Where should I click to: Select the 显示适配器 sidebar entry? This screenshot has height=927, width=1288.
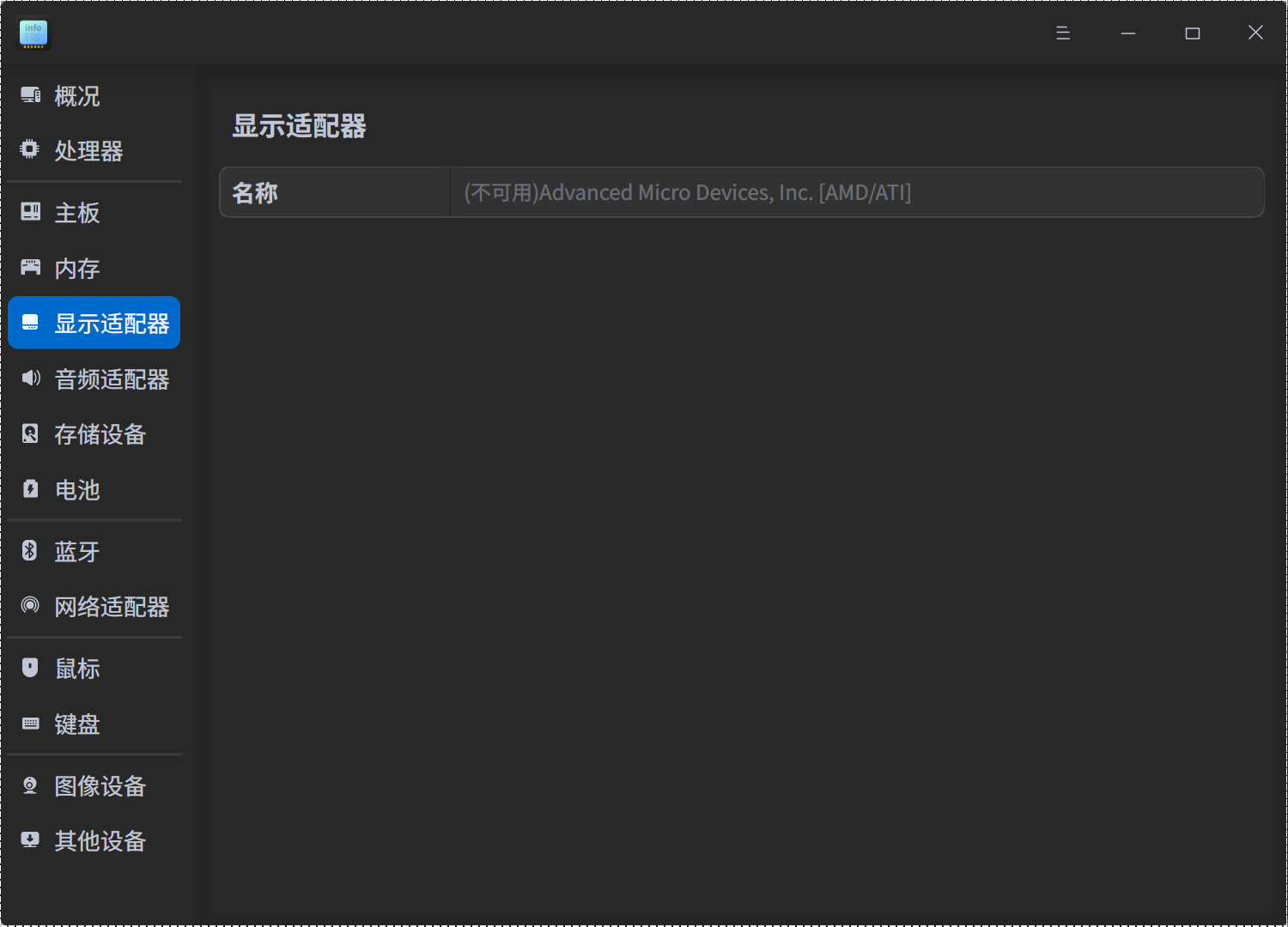(94, 322)
